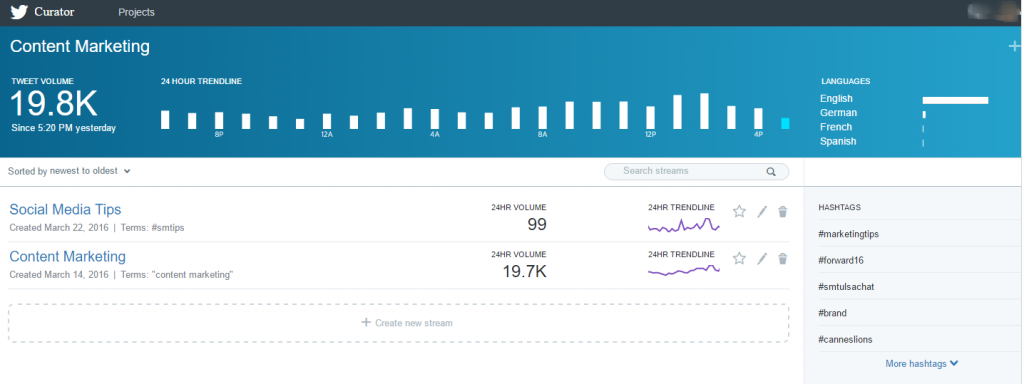1024x384 pixels.
Task: Click the cyan current-hour trendline bar
Action: pos(786,123)
